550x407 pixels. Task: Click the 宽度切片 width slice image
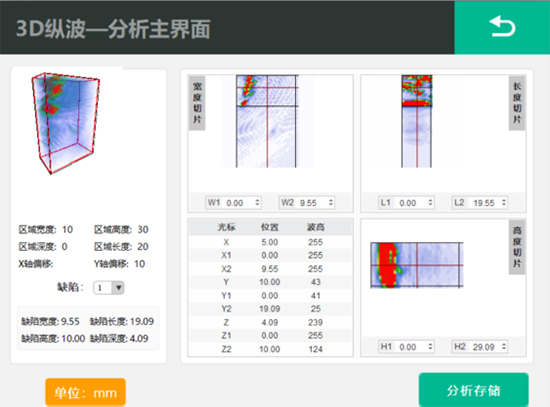pyautogui.click(x=267, y=121)
